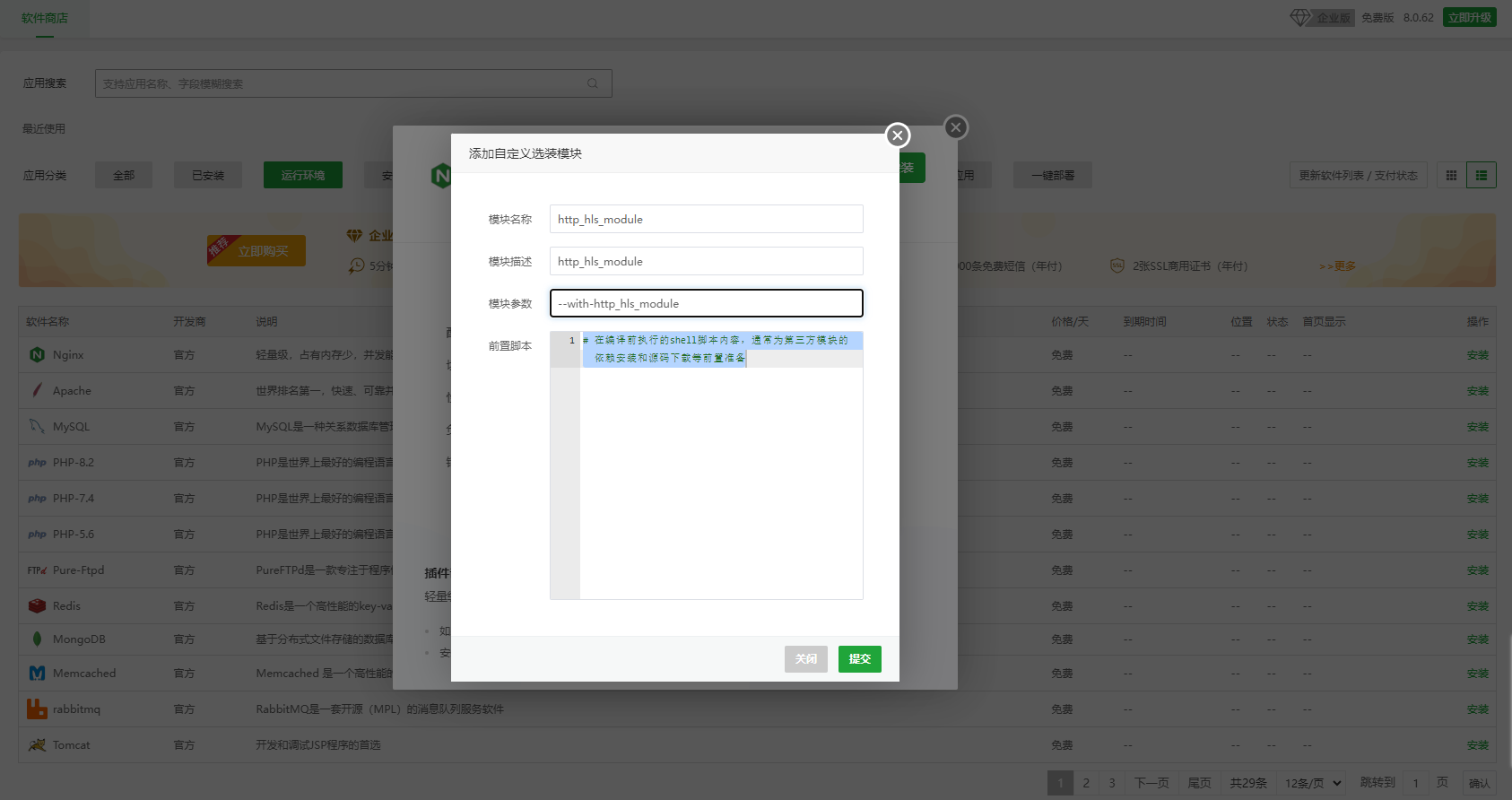Close the add custom module dialog
Image resolution: width=1512 pixels, height=800 pixels.
coord(898,135)
